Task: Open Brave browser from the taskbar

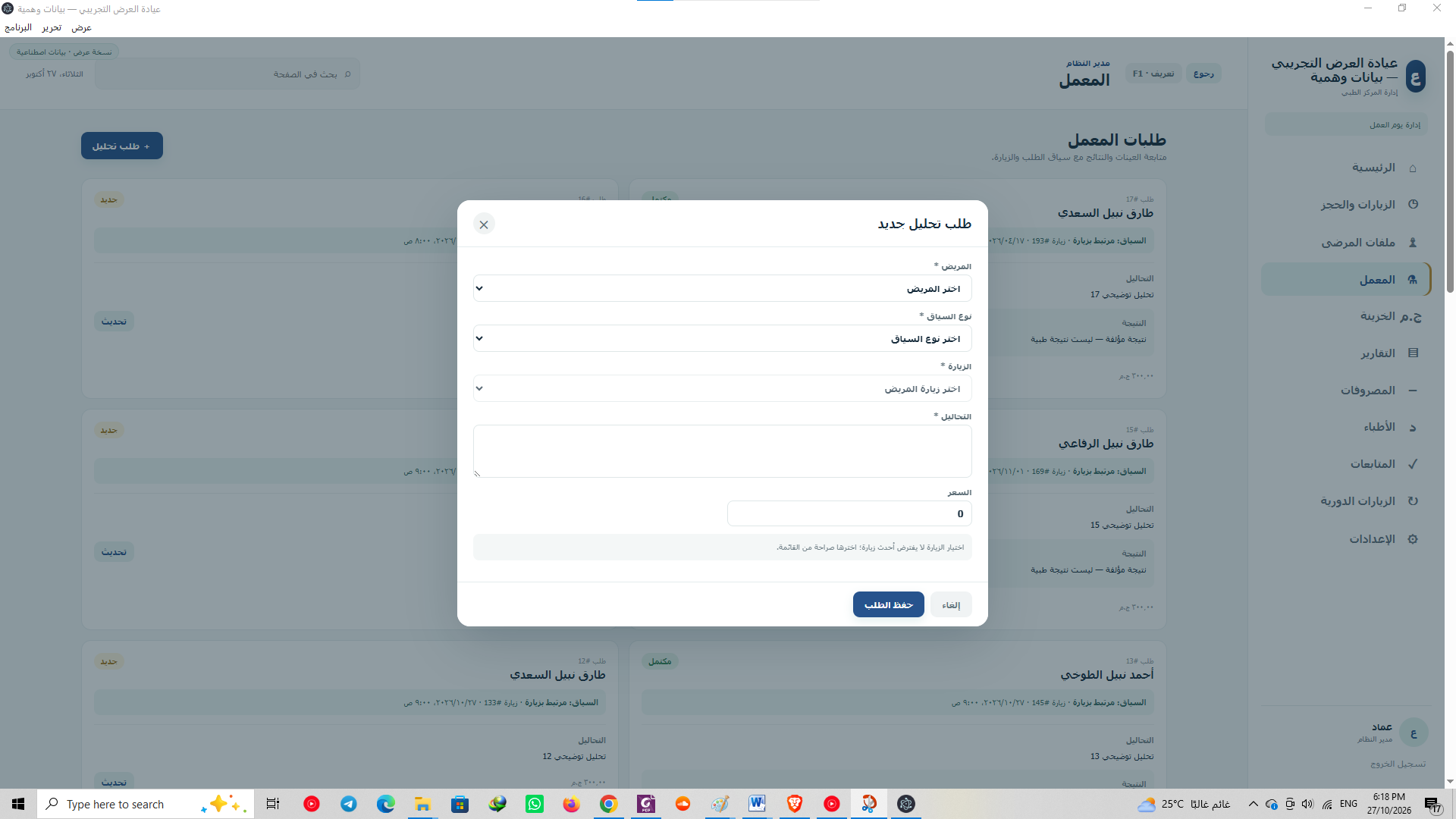Action: coord(794,804)
